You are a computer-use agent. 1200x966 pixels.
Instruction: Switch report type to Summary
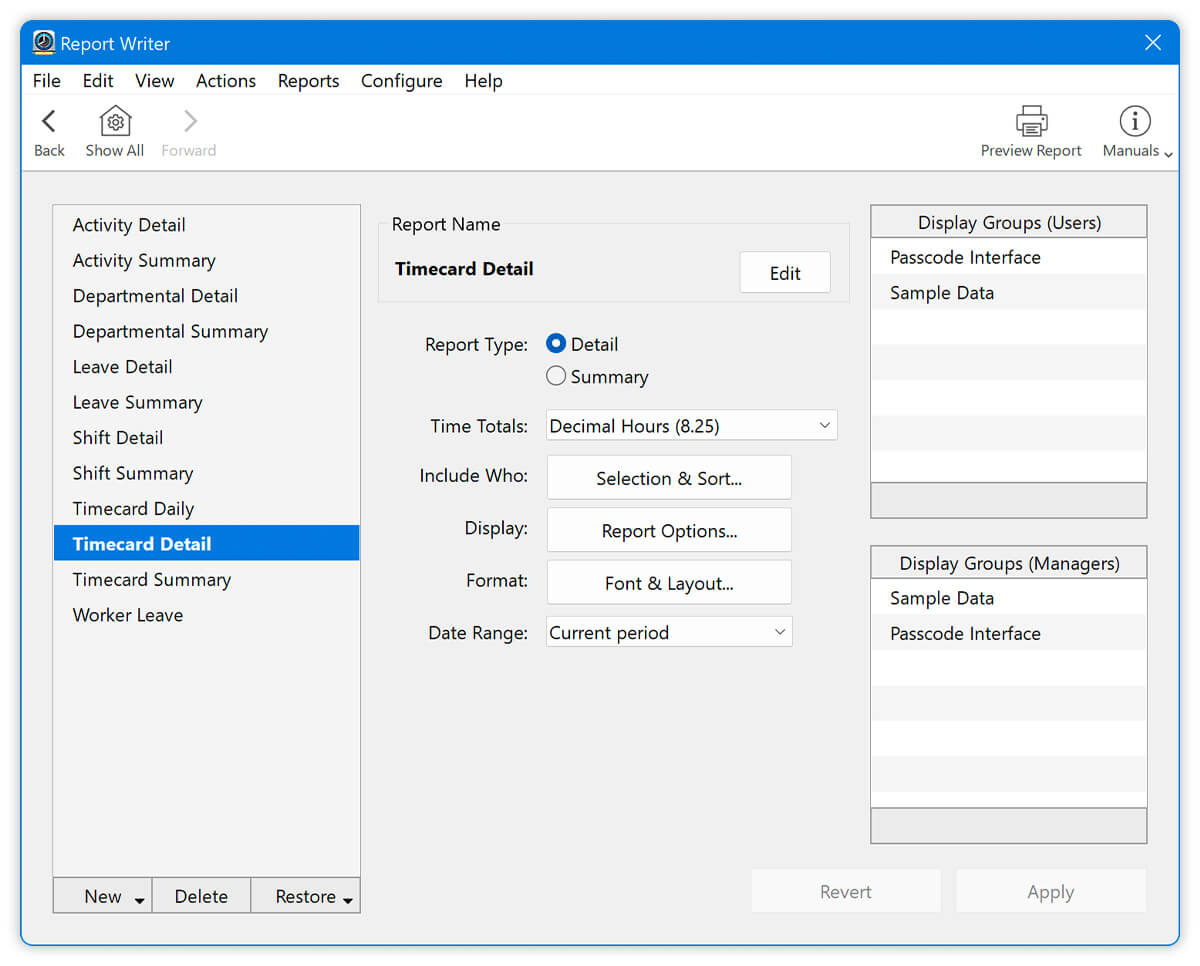(556, 376)
